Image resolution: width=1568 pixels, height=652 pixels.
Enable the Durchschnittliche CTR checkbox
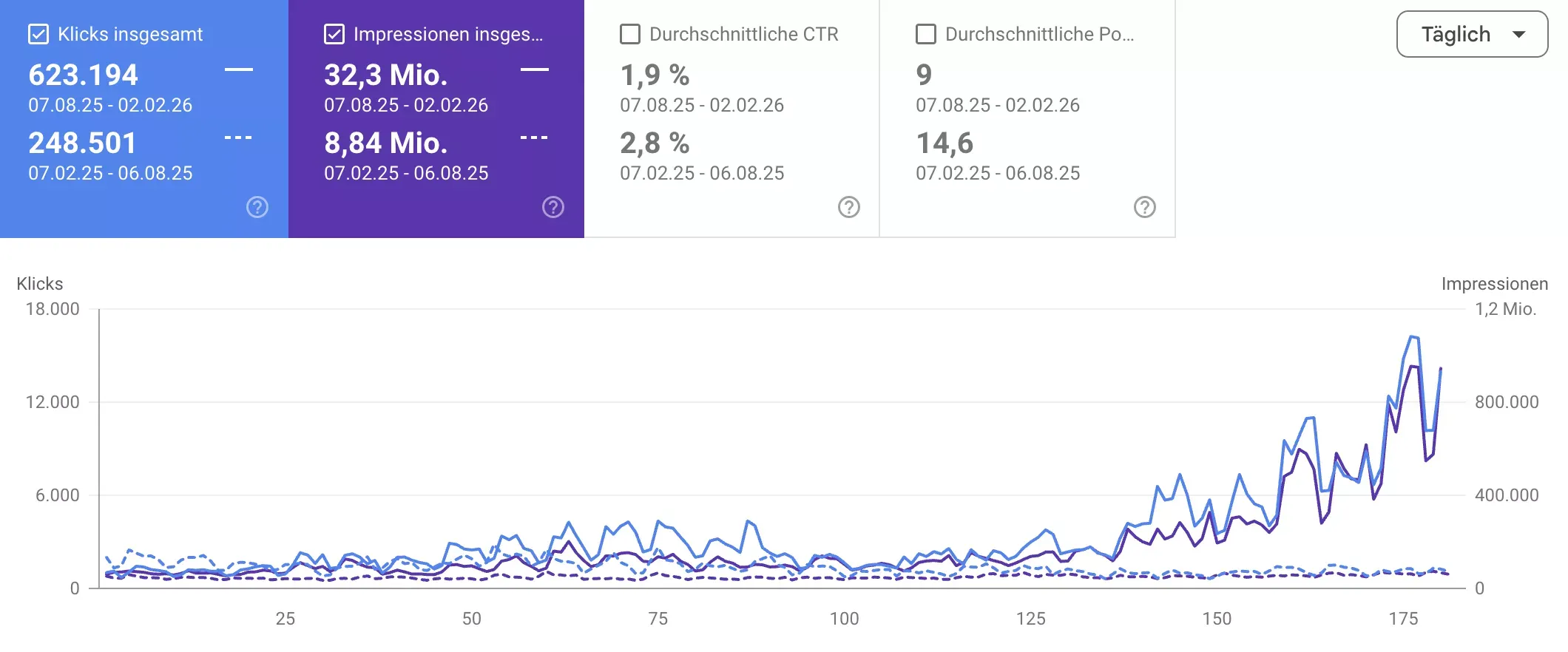pos(629,33)
